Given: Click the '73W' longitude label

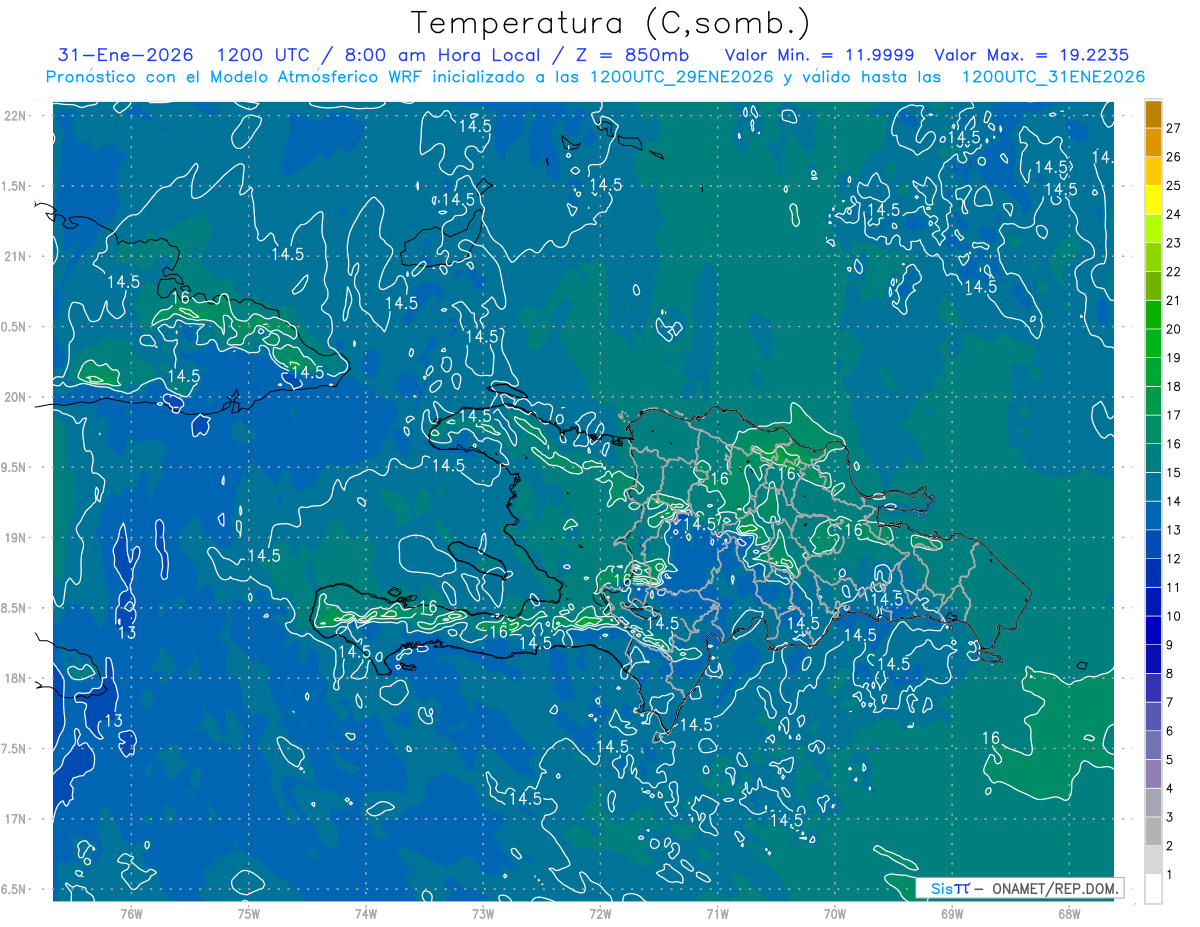Looking at the screenshot, I should (x=483, y=913).
